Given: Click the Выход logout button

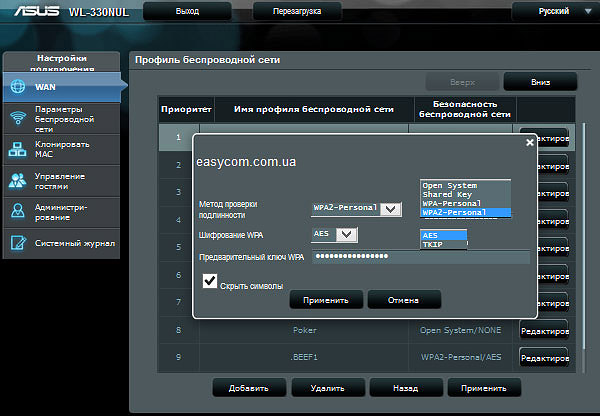Looking at the screenshot, I should pos(187,11).
